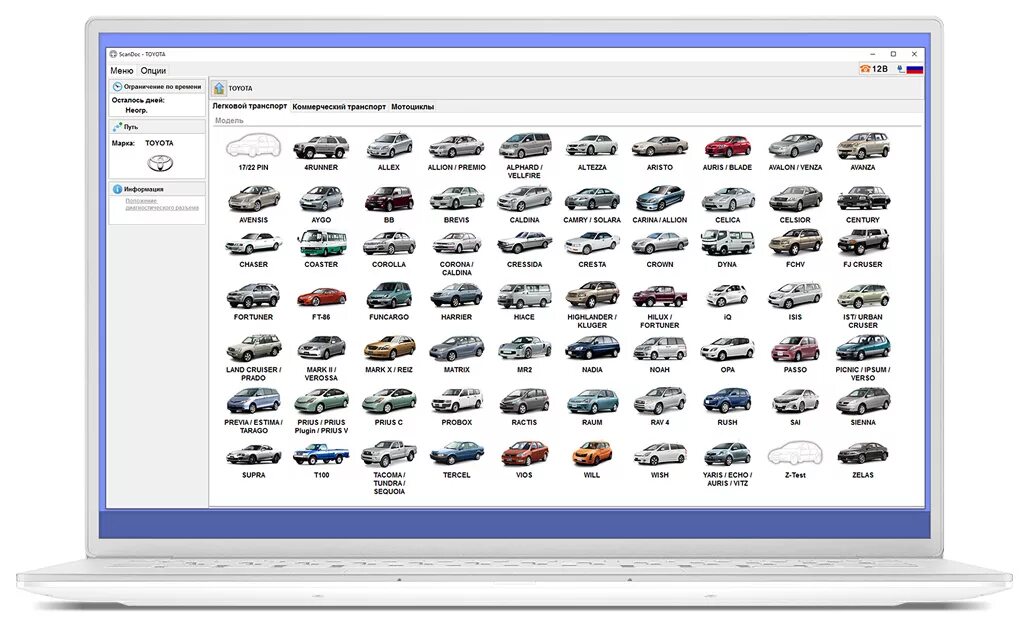Select the iQ model
The image size is (1024, 626).
coord(728,302)
